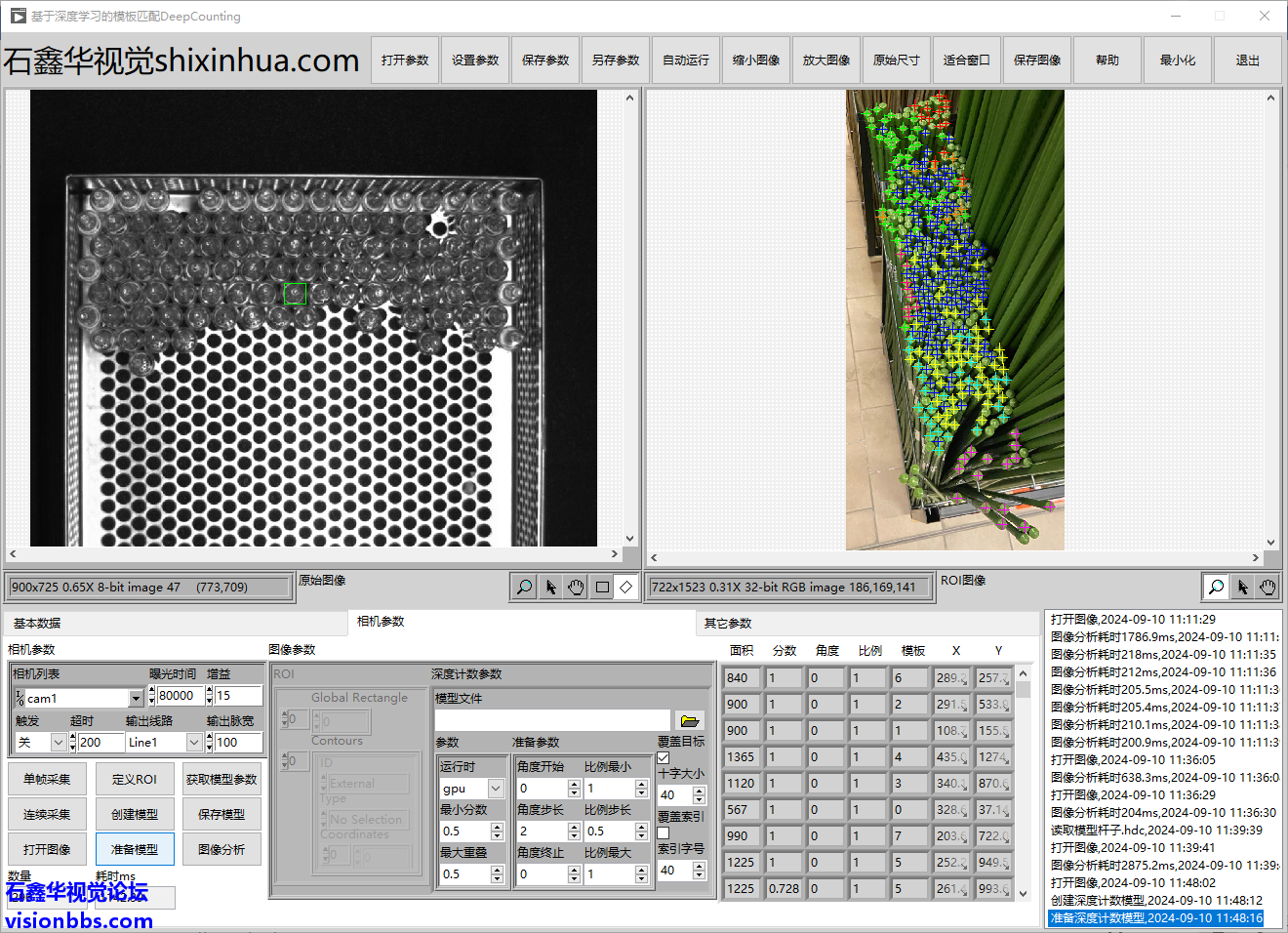Image resolution: width=1288 pixels, height=933 pixels.
Task: Select rotated rectangle tool under the original image
Action: click(626, 587)
